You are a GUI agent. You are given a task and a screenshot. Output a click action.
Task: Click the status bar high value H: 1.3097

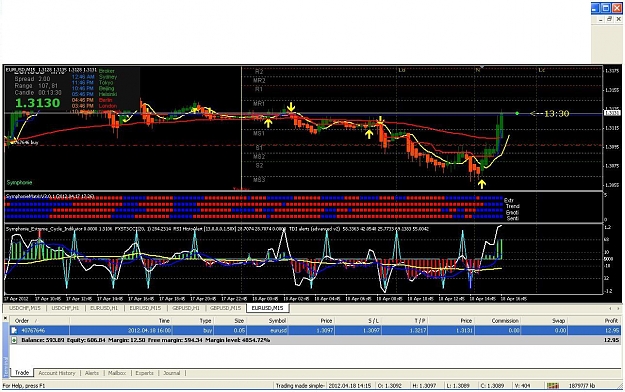(x=425, y=386)
